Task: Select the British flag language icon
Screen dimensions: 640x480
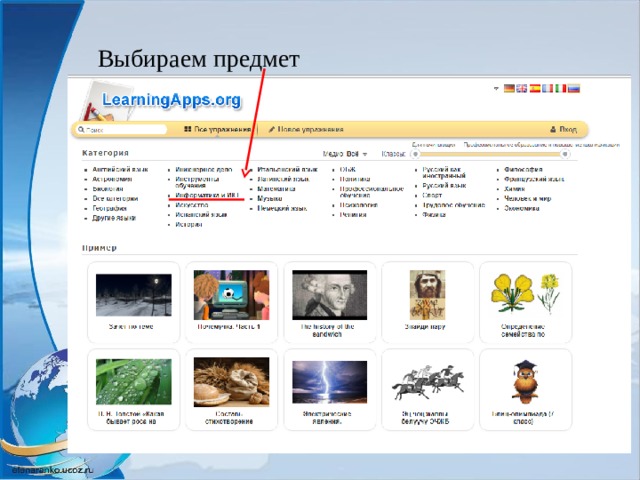Action: pos(522,89)
